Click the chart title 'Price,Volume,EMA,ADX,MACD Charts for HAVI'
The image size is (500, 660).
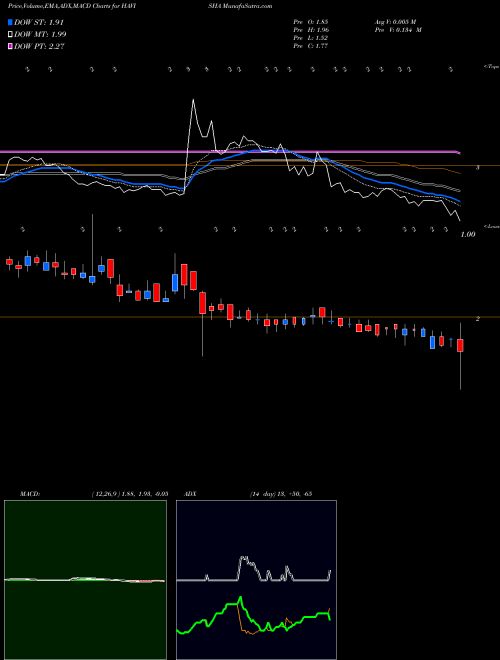tap(74, 6)
